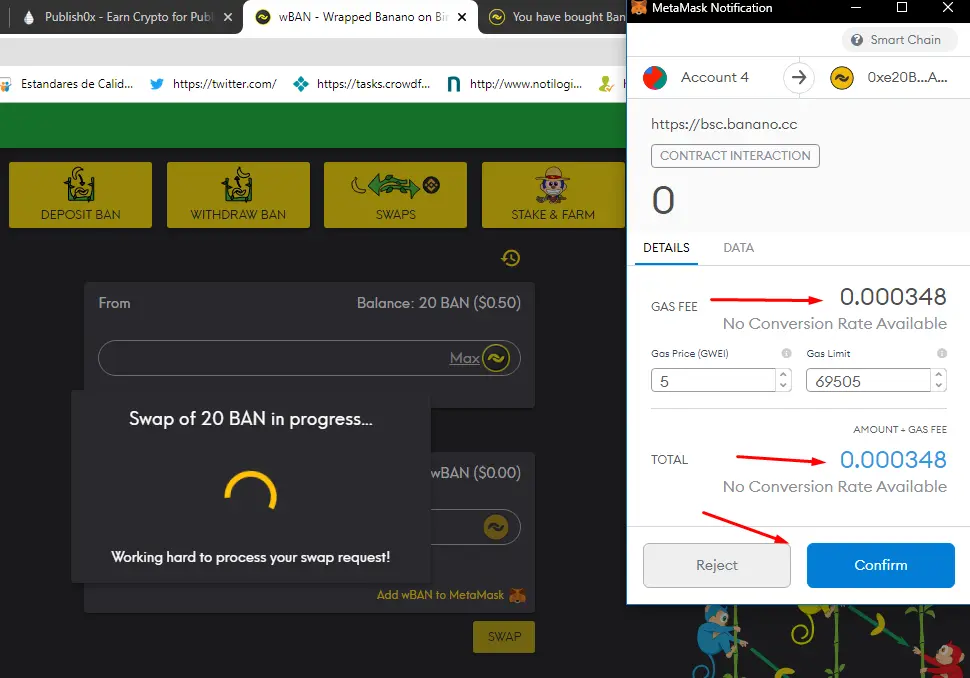
Task: Click the wBAN coin icon in To field
Action: coord(496,527)
